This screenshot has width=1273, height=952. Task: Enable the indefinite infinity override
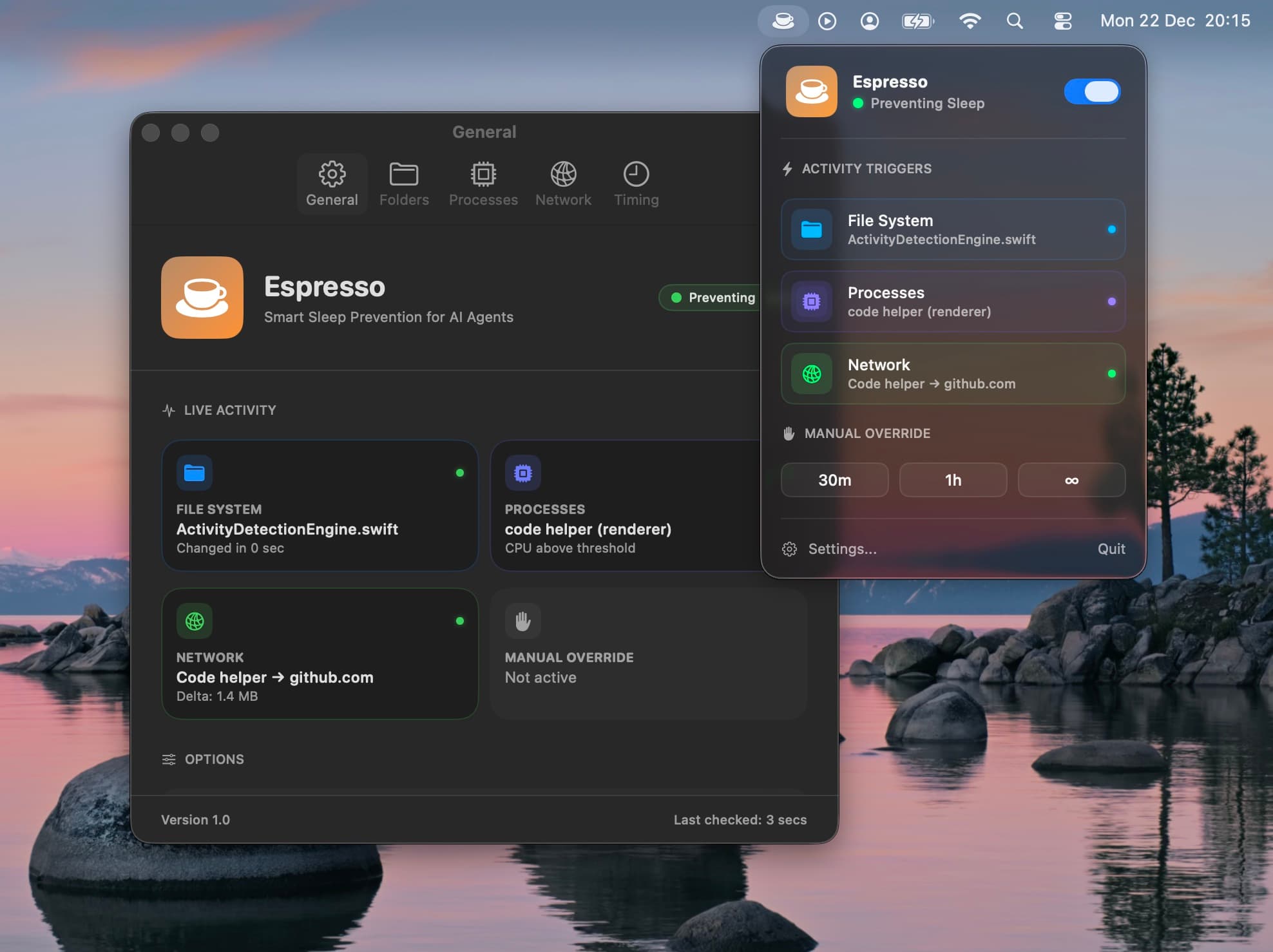point(1071,480)
